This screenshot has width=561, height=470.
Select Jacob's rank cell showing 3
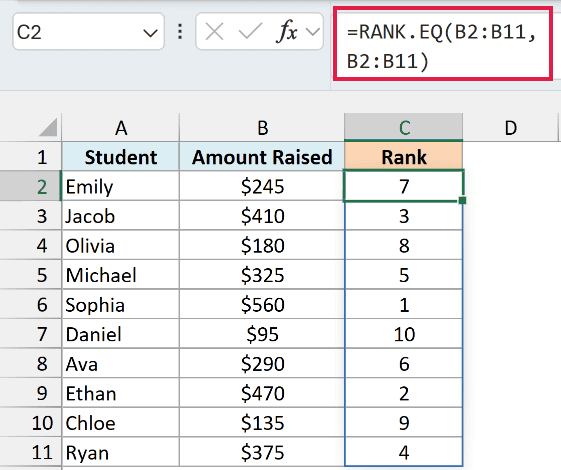click(x=404, y=216)
